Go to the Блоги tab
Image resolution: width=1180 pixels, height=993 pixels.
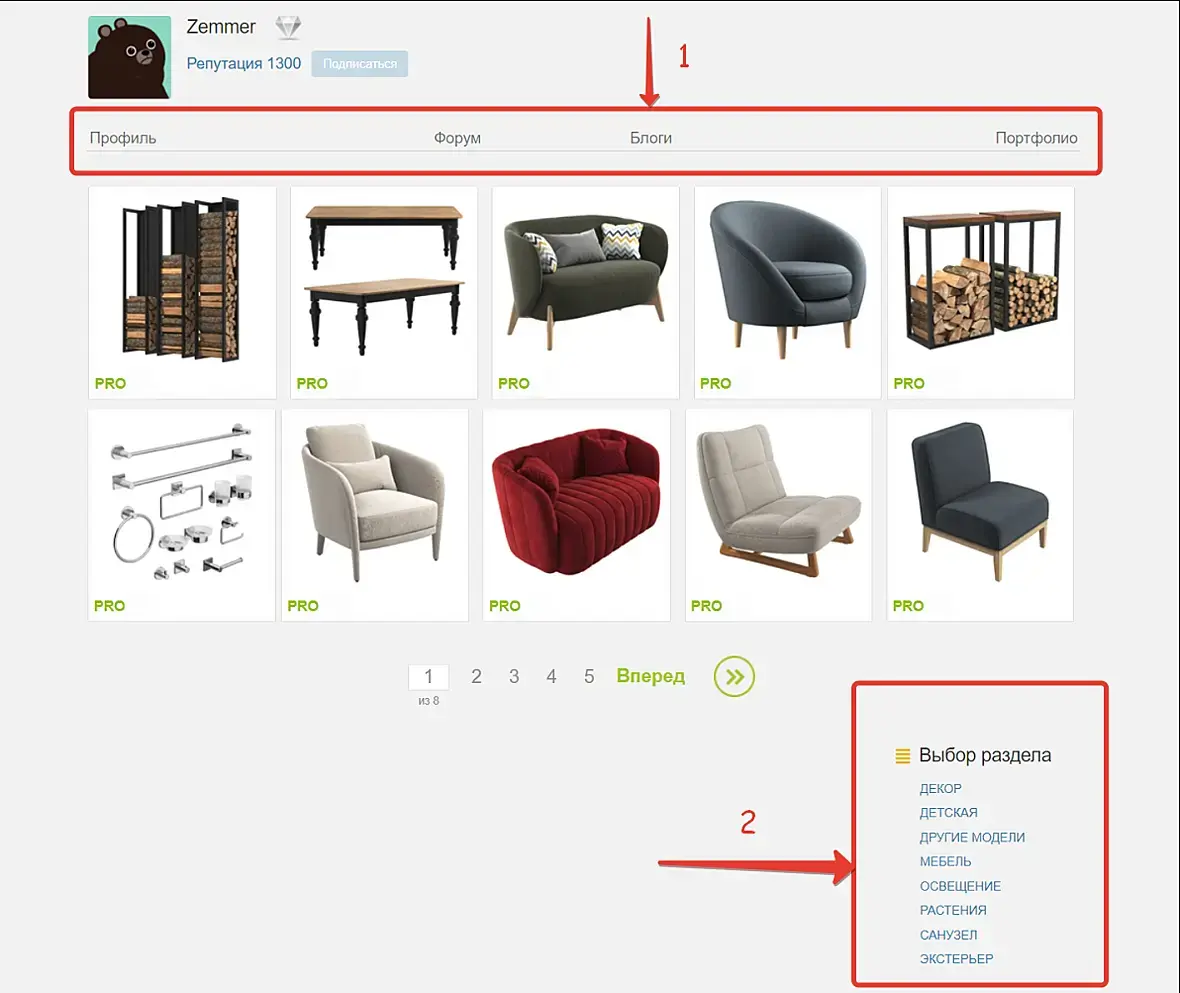651,138
